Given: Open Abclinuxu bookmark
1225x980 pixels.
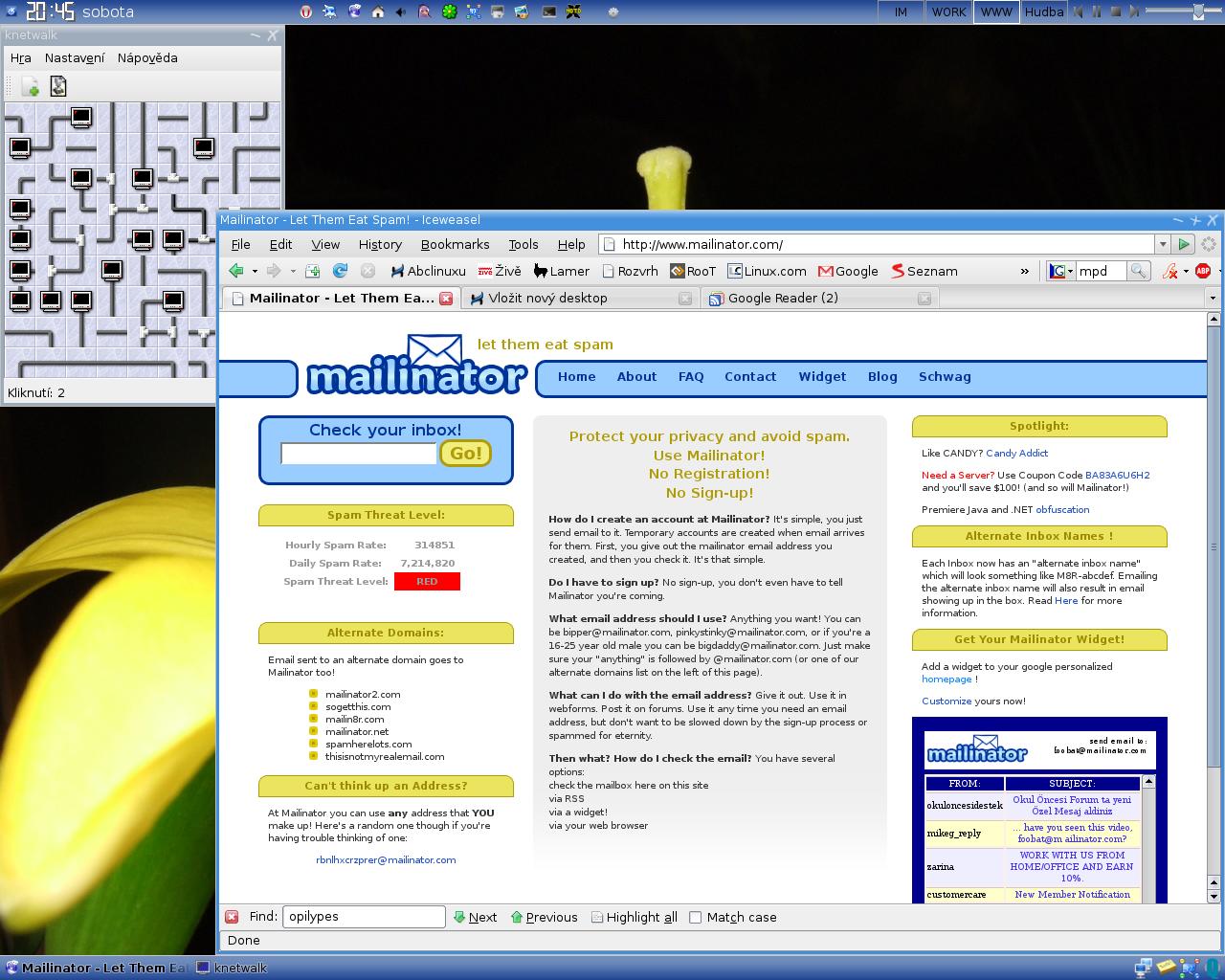Looking at the screenshot, I should [428, 271].
